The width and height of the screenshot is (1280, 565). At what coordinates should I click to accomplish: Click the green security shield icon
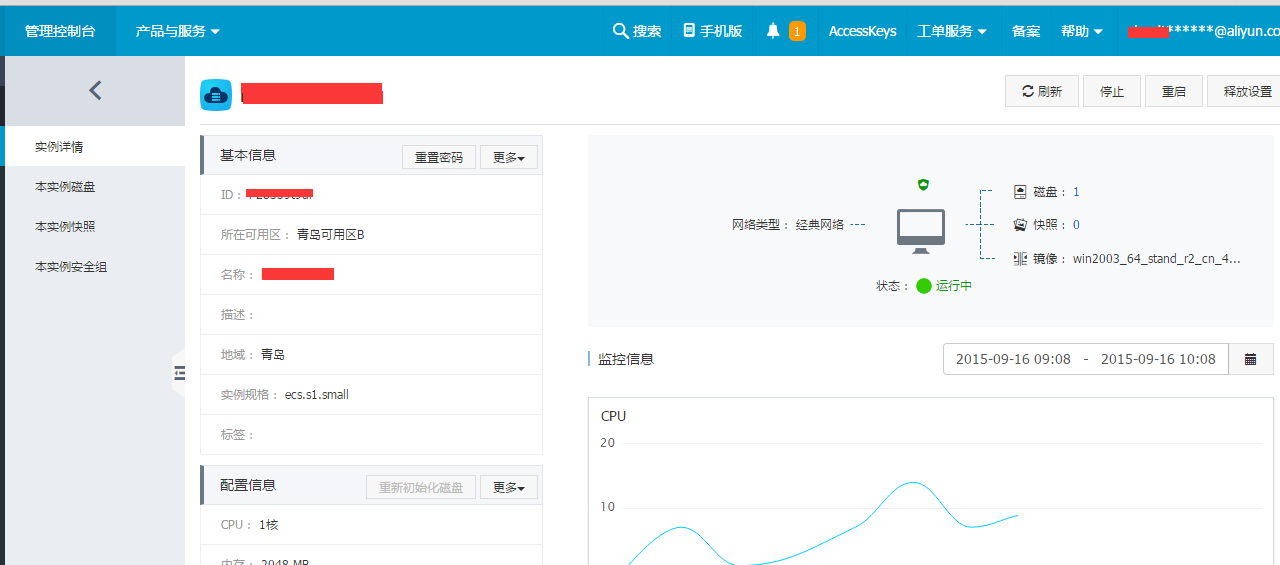click(x=923, y=185)
